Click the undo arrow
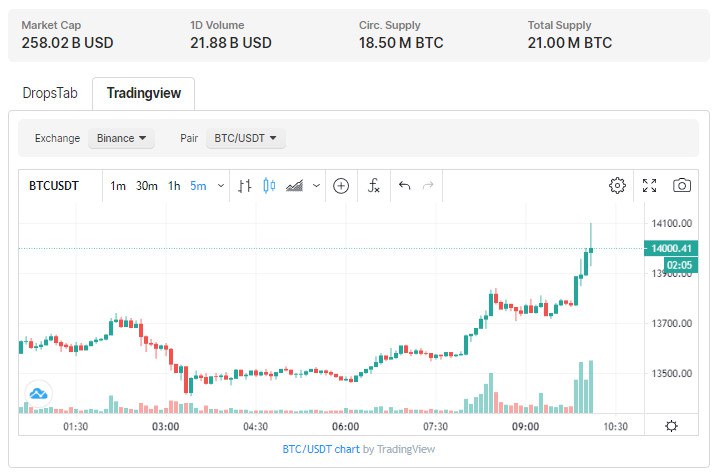 click(x=405, y=186)
